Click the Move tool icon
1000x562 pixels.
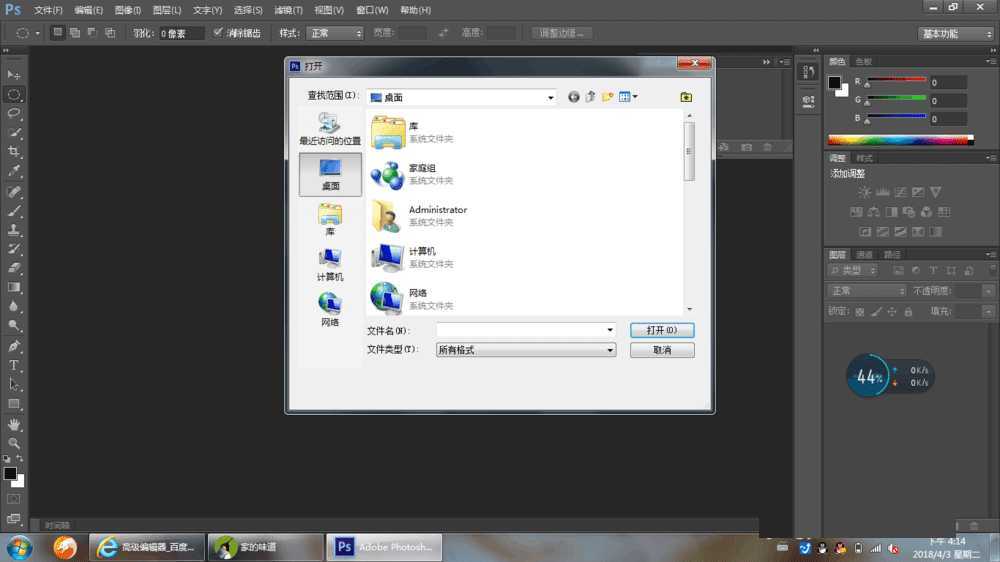[14, 75]
